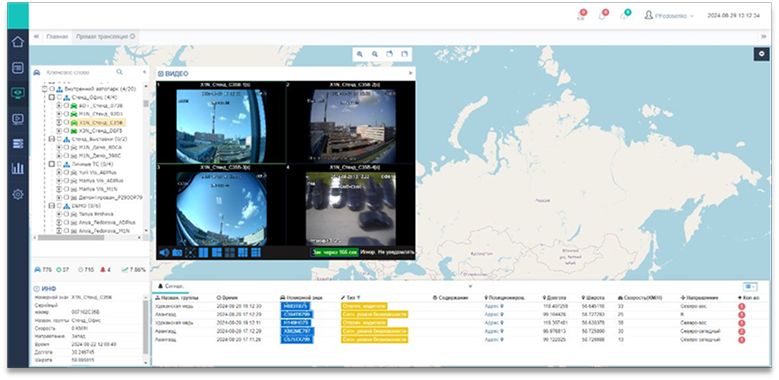
Task: Open the user account dropdown in header
Action: [x=669, y=15]
